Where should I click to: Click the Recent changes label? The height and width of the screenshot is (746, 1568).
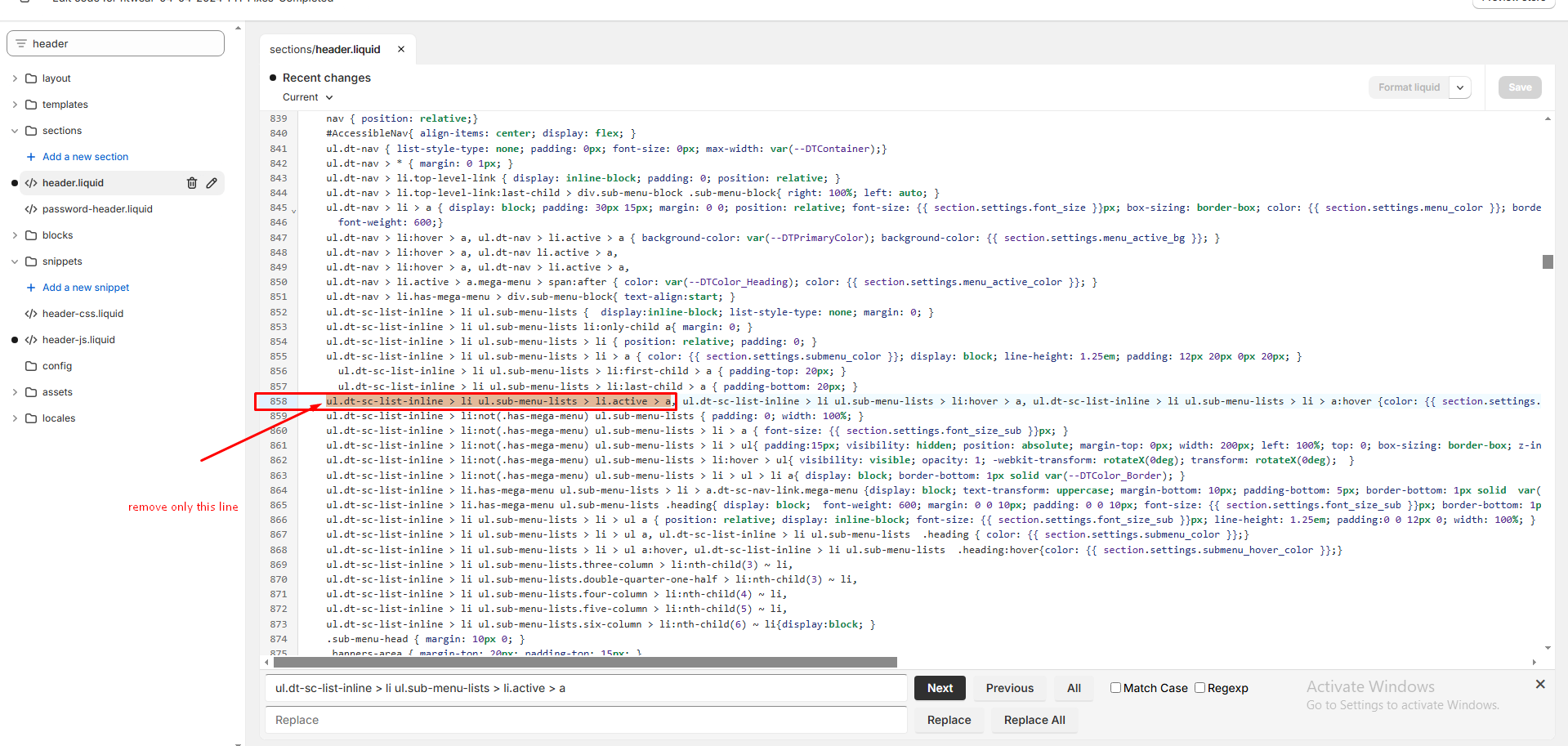tap(327, 78)
